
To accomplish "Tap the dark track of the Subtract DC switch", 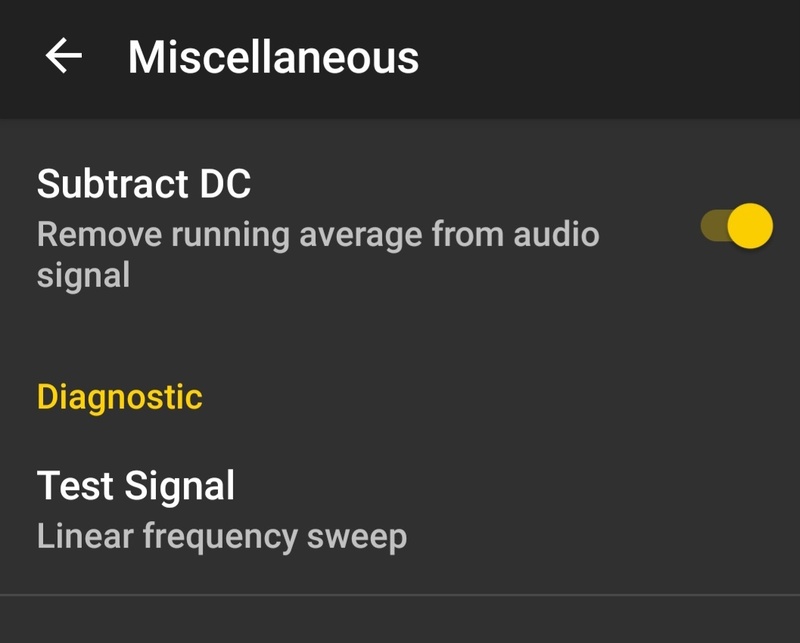I will click(x=712, y=227).
